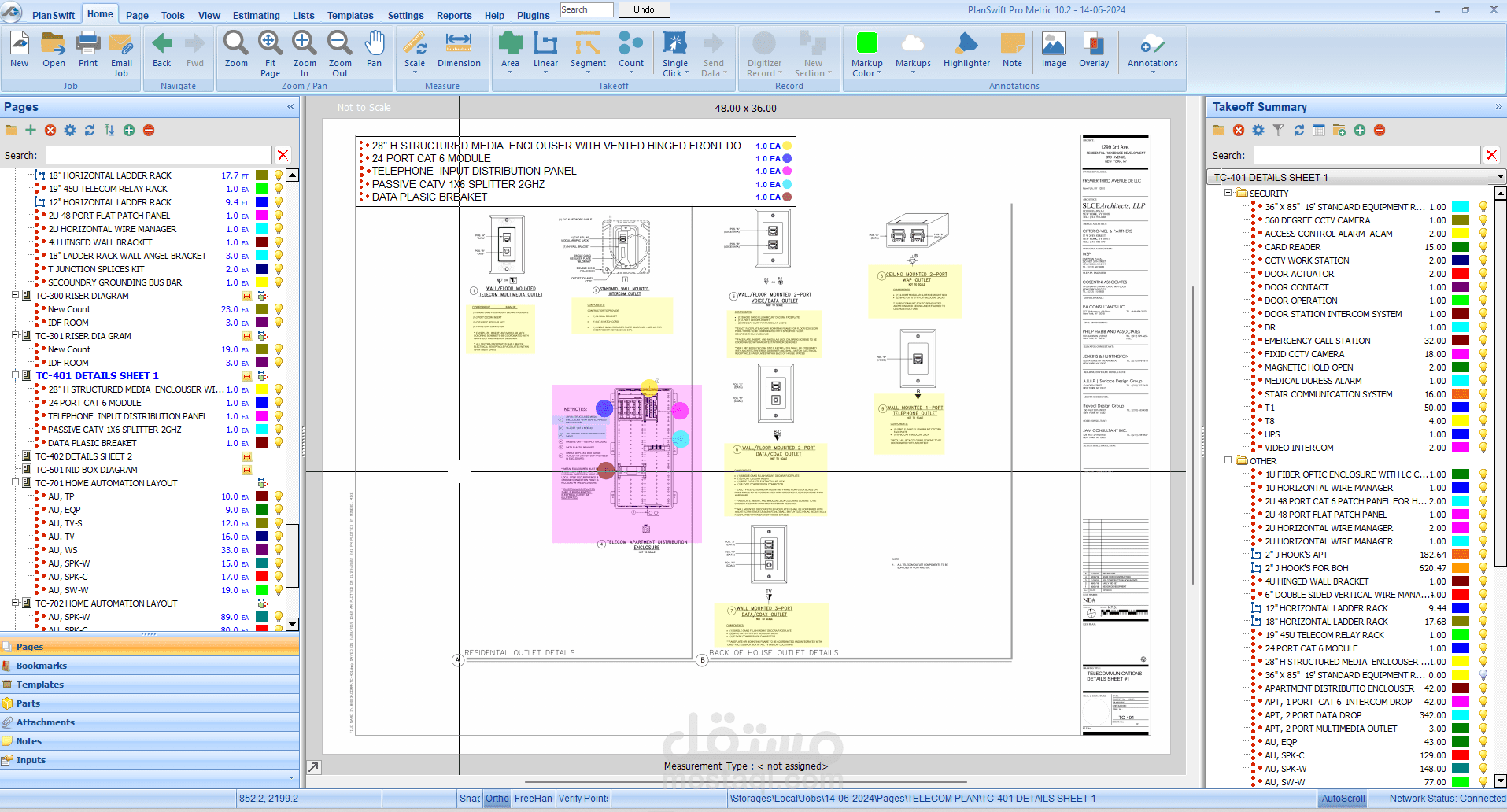Viewport: 1507px width, 812px height.
Task: Click the Overlay icon
Action: [1094, 50]
